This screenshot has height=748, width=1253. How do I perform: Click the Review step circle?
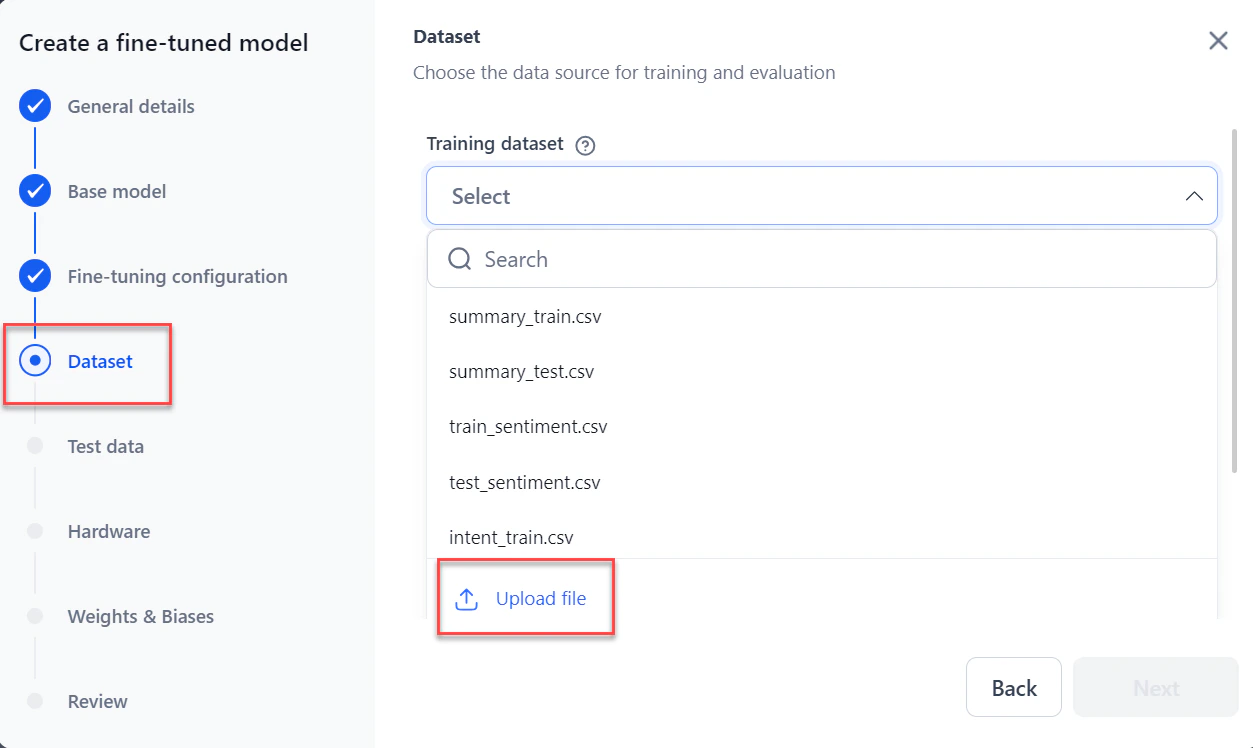tap(36, 700)
